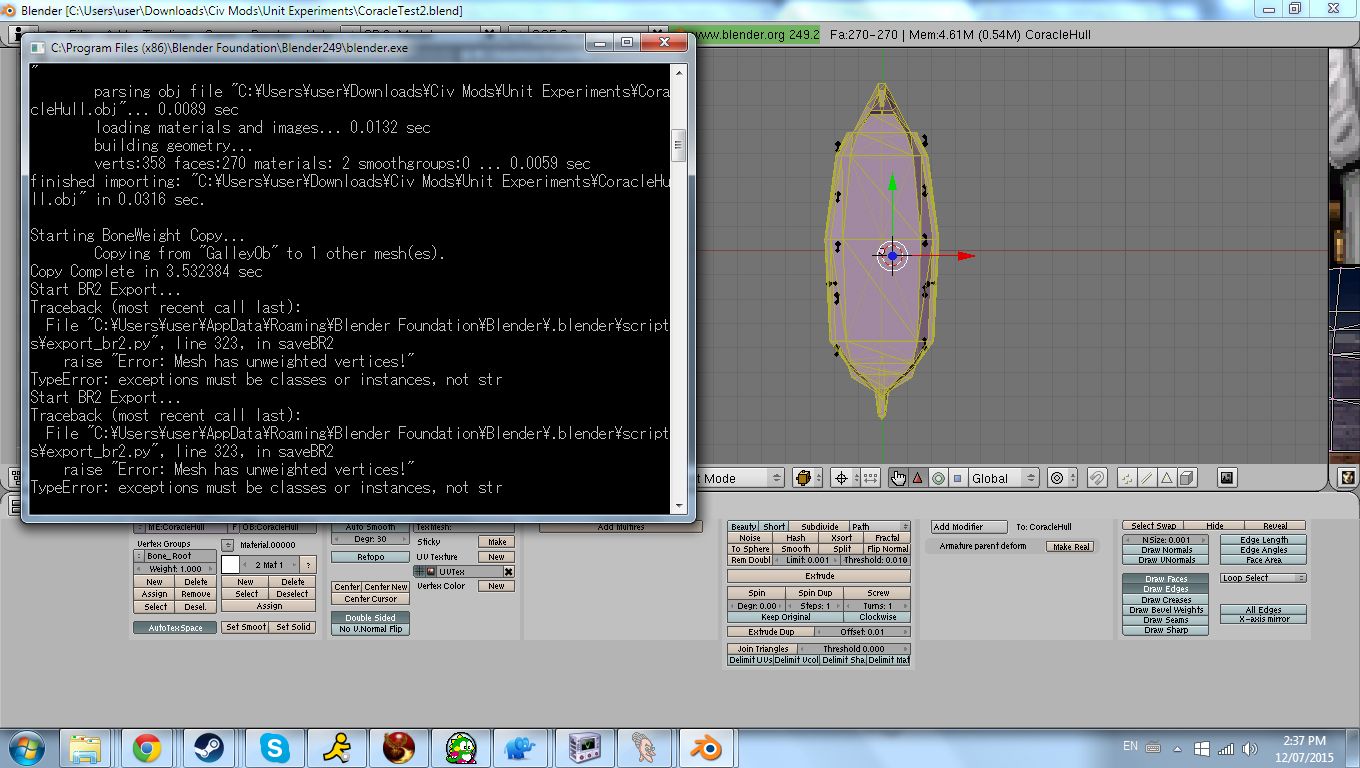Viewport: 1360px width, 768px height.
Task: Click Join Triangles button
Action: [x=763, y=649]
